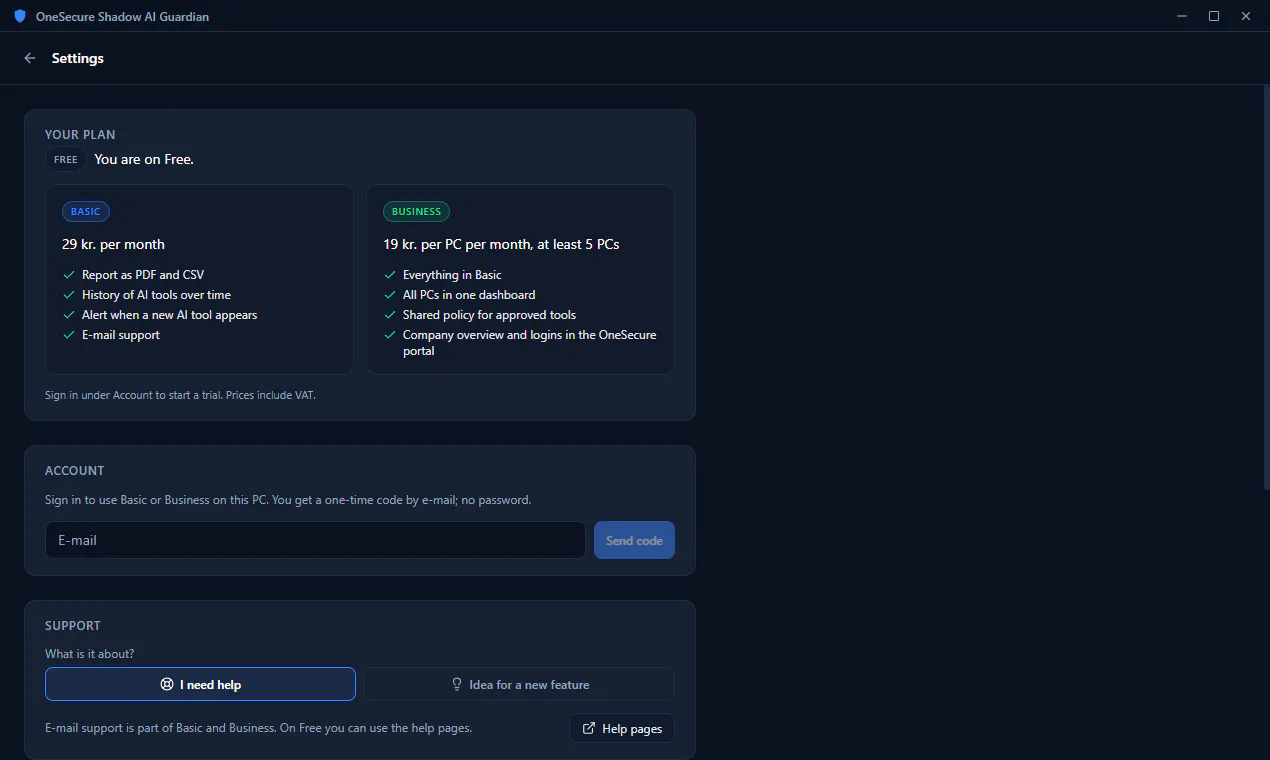Click the BUSINESS plan badge

pos(416,212)
